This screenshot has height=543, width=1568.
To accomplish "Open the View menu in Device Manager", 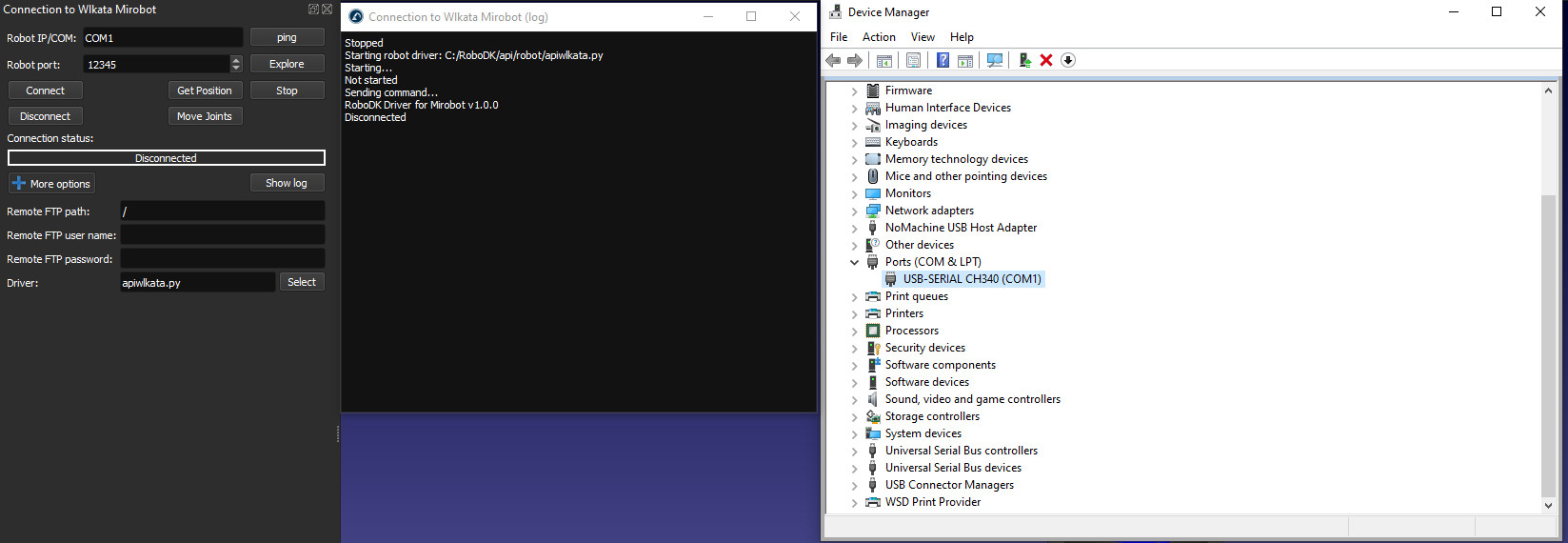I will (x=922, y=37).
